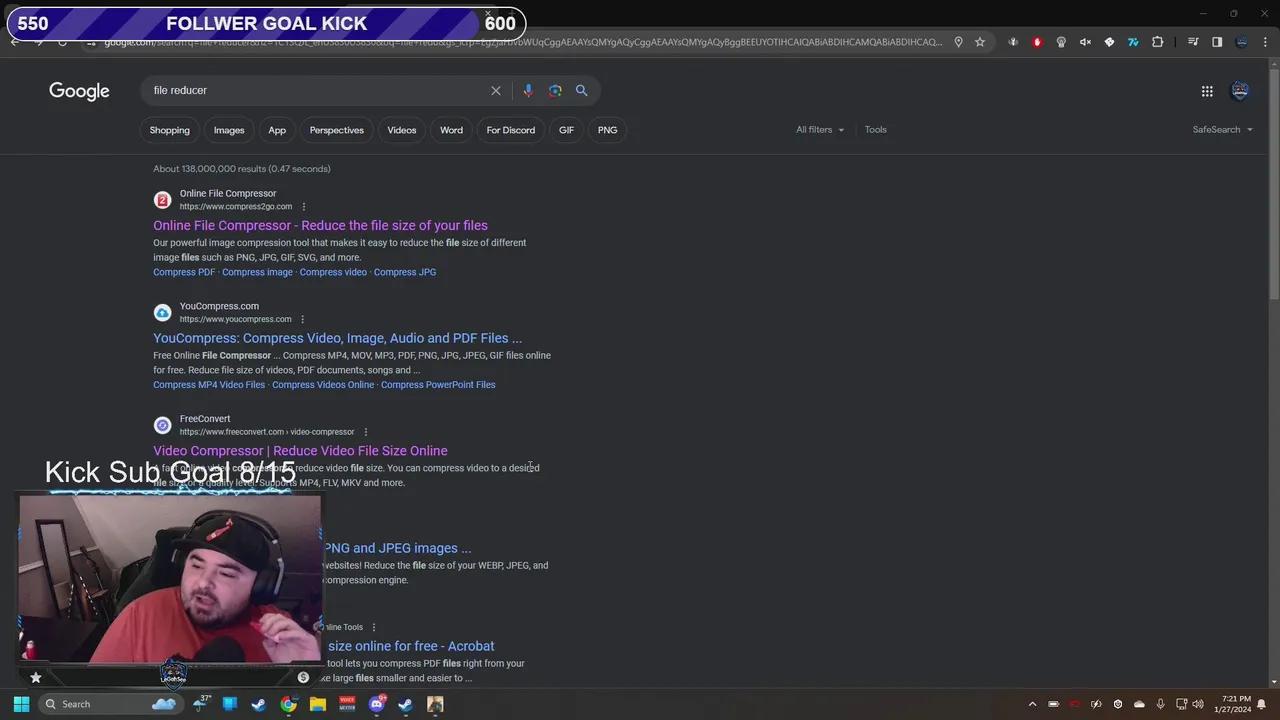Open more options for youcompress.com result

click(x=302, y=320)
